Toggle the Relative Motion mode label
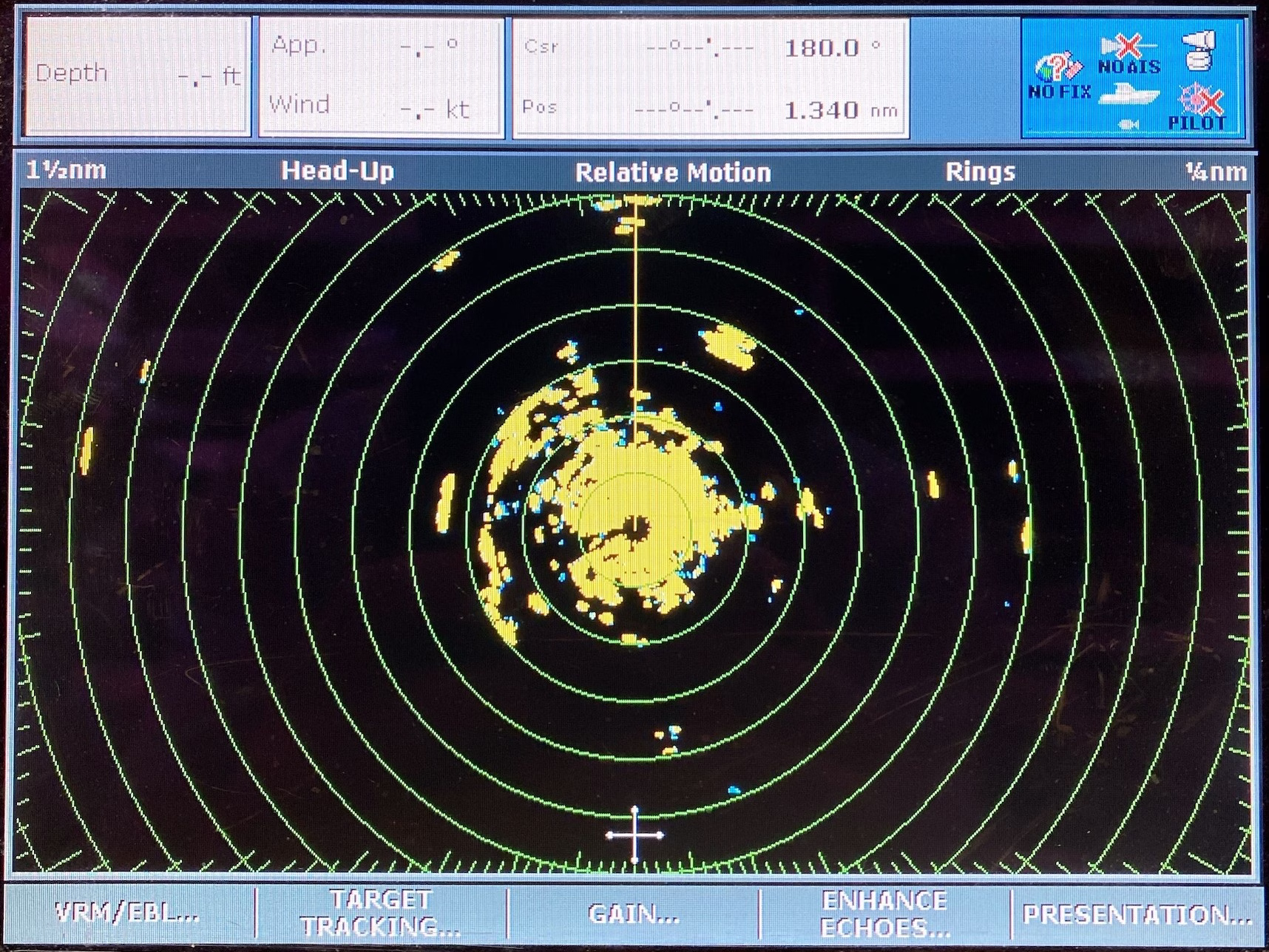The width and height of the screenshot is (1269, 952). [x=673, y=172]
